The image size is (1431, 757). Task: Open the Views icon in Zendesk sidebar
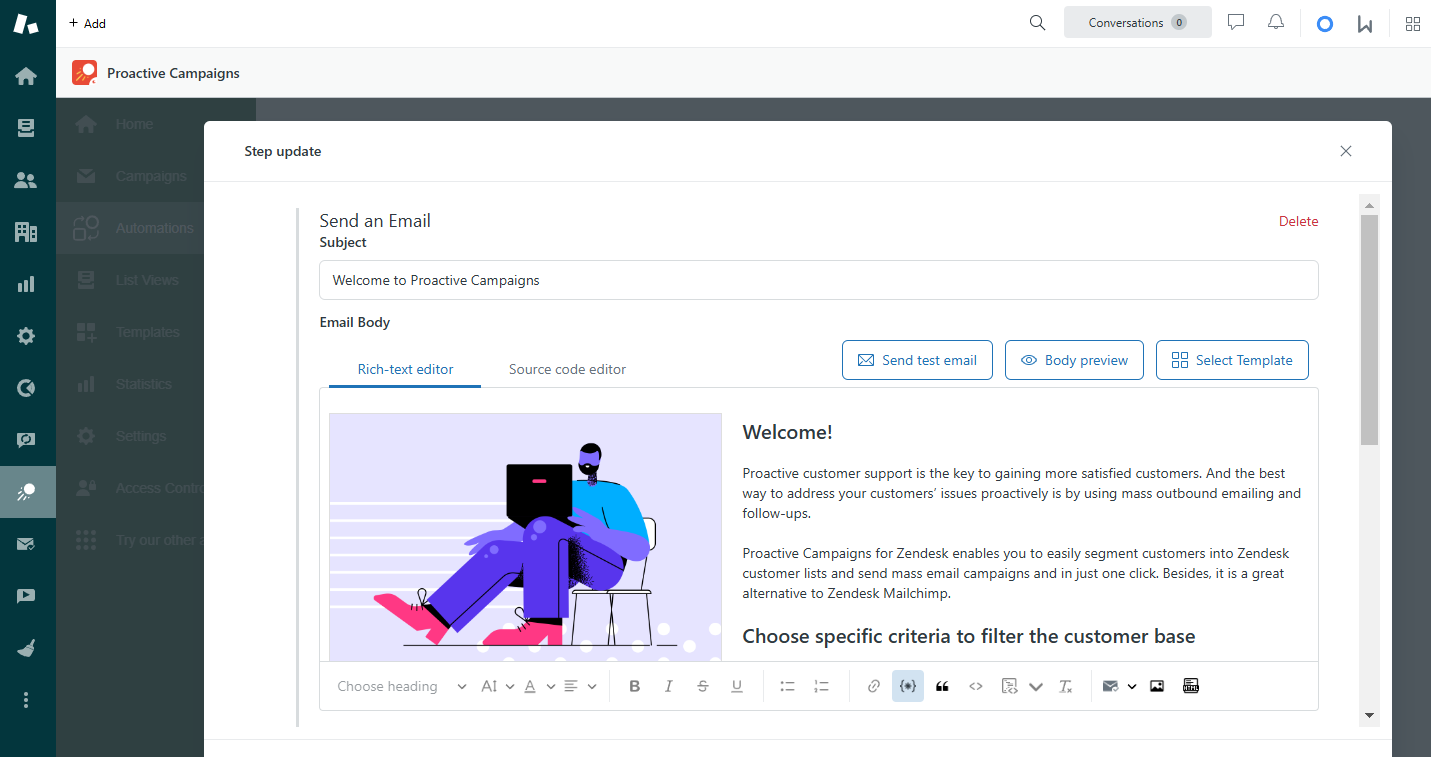(26, 128)
